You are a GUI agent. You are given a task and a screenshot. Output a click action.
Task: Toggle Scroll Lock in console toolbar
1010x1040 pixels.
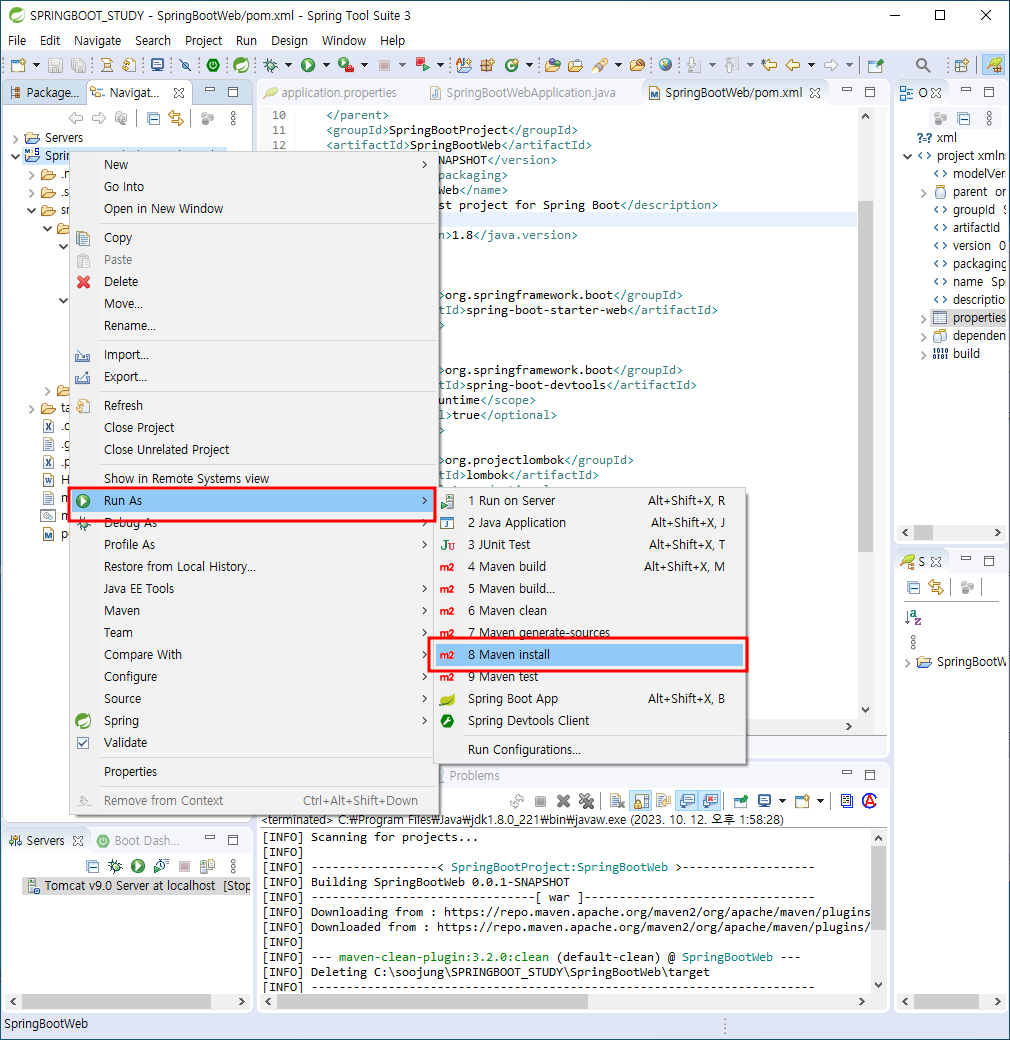(x=641, y=801)
